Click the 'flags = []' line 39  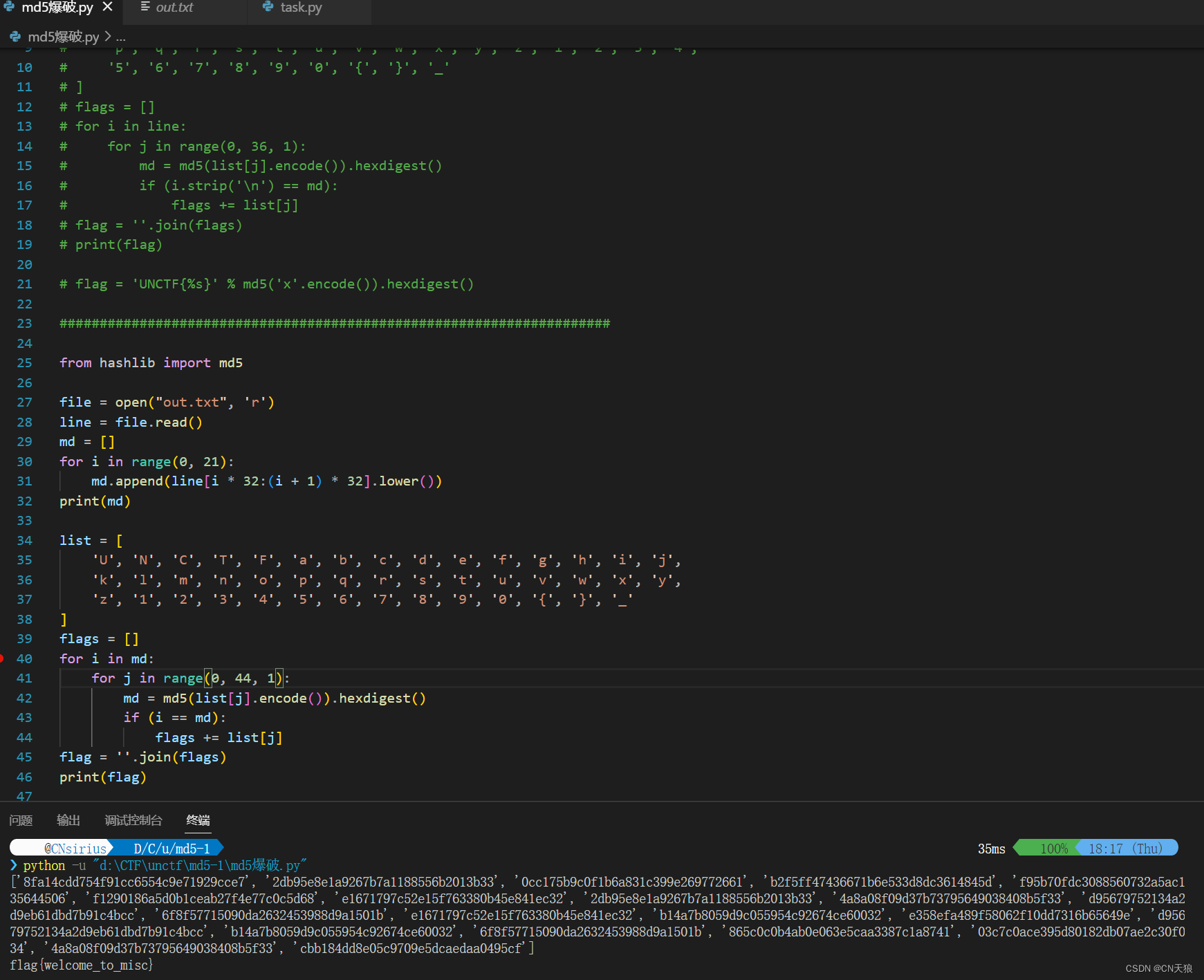click(100, 639)
